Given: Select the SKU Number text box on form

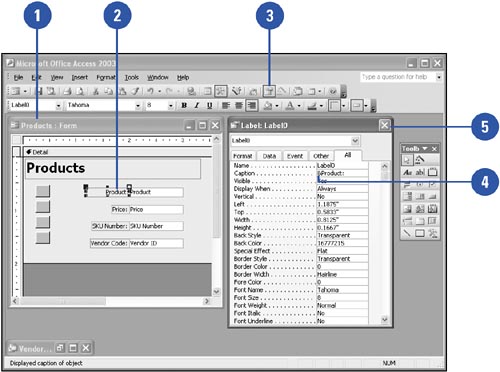Looking at the screenshot, I should click(x=156, y=226).
